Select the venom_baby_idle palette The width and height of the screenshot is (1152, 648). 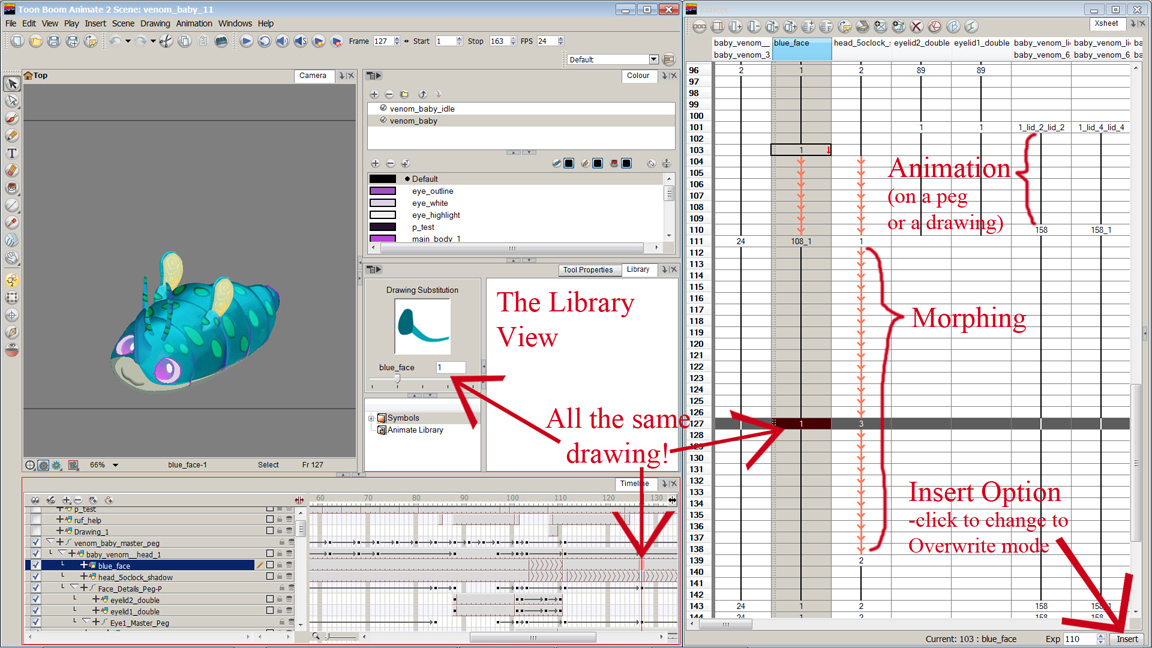pyautogui.click(x=422, y=109)
